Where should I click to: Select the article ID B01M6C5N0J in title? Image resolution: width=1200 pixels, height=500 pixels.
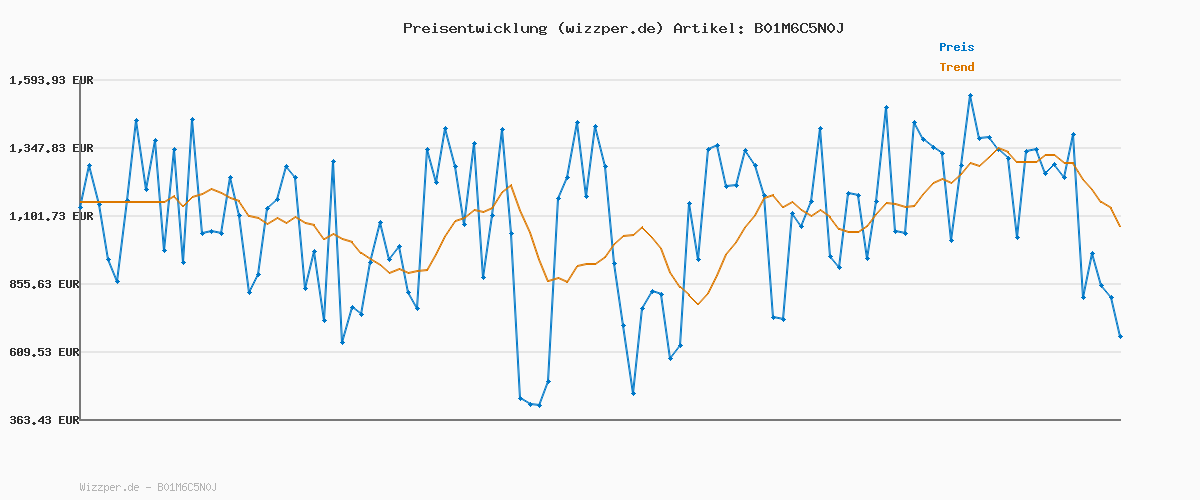point(798,28)
